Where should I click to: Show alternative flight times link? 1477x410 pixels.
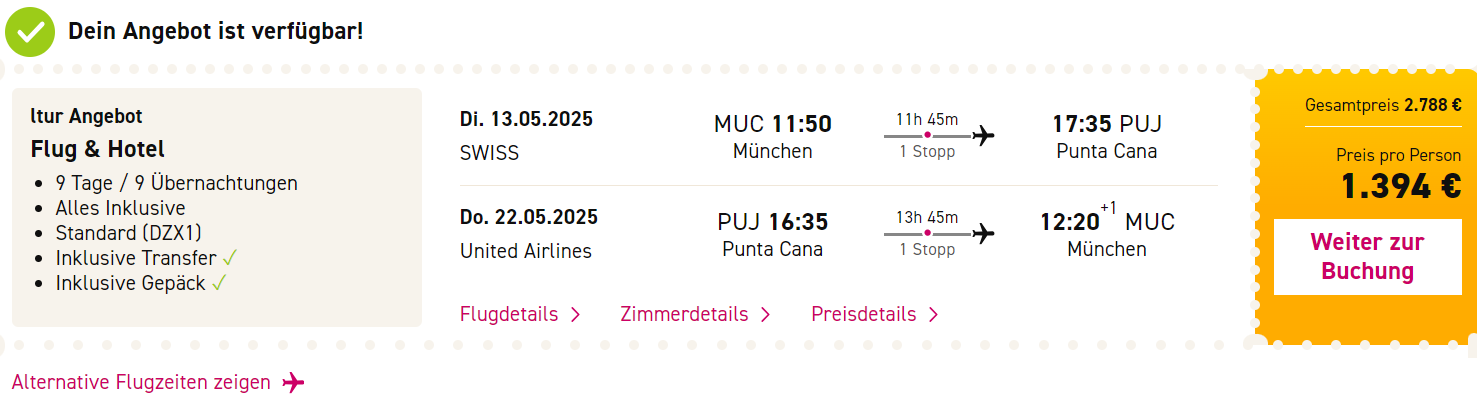(141, 382)
